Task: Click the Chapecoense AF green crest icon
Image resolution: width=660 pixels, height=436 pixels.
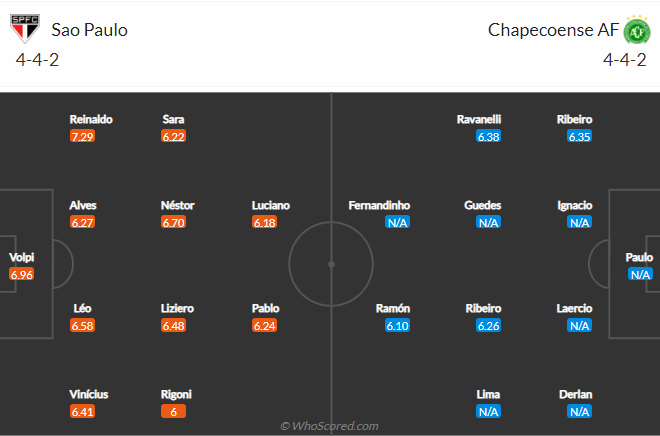Action: pos(636,30)
